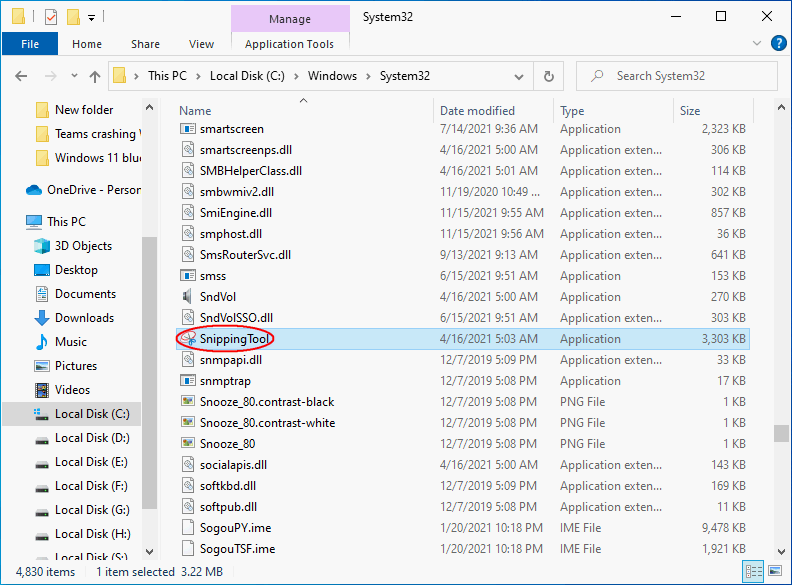Select the snmpapi.dll file
Viewport: 792px width, 585px height.
[231, 360]
